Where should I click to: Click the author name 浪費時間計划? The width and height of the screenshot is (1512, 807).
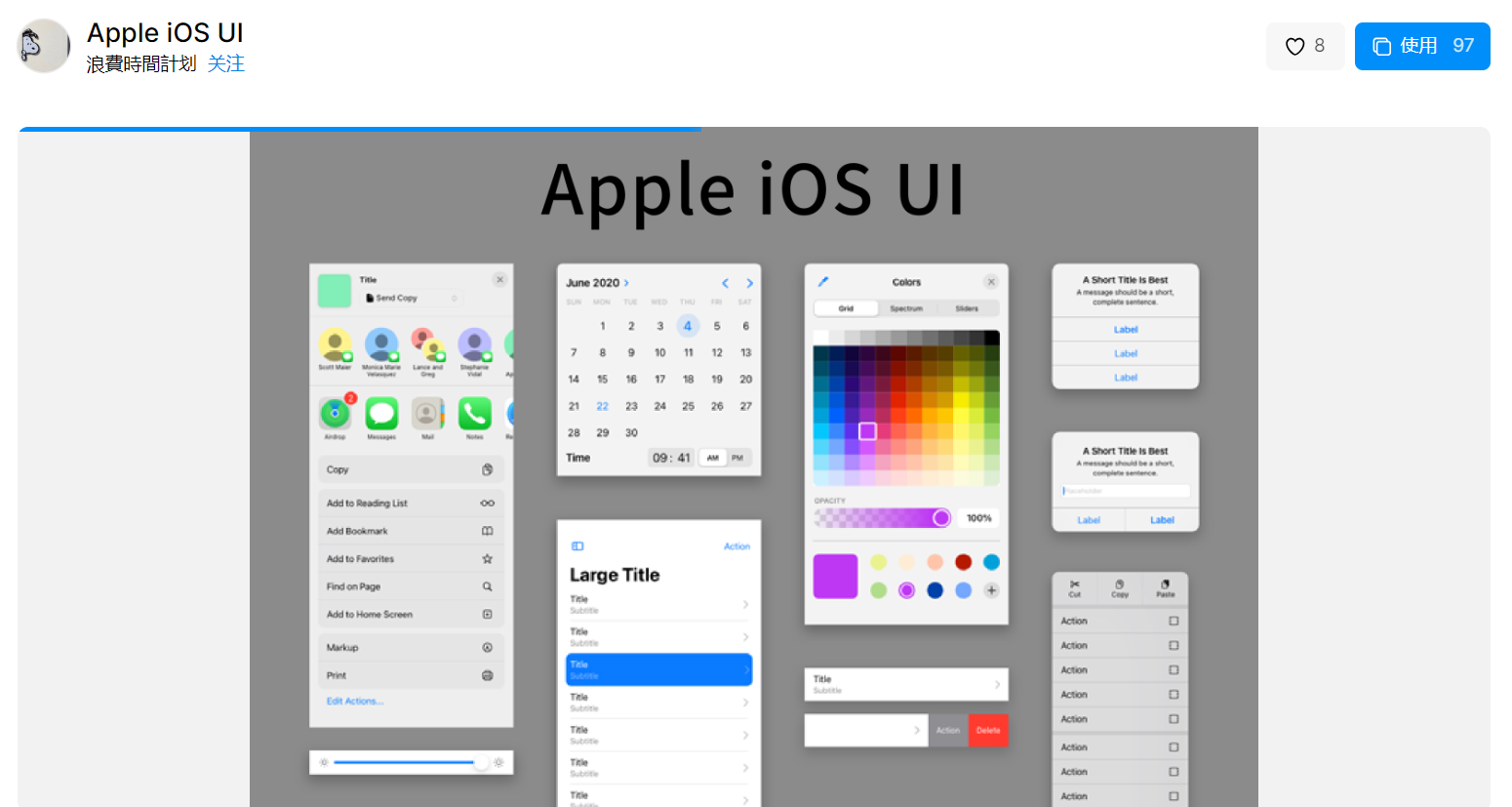(x=141, y=63)
